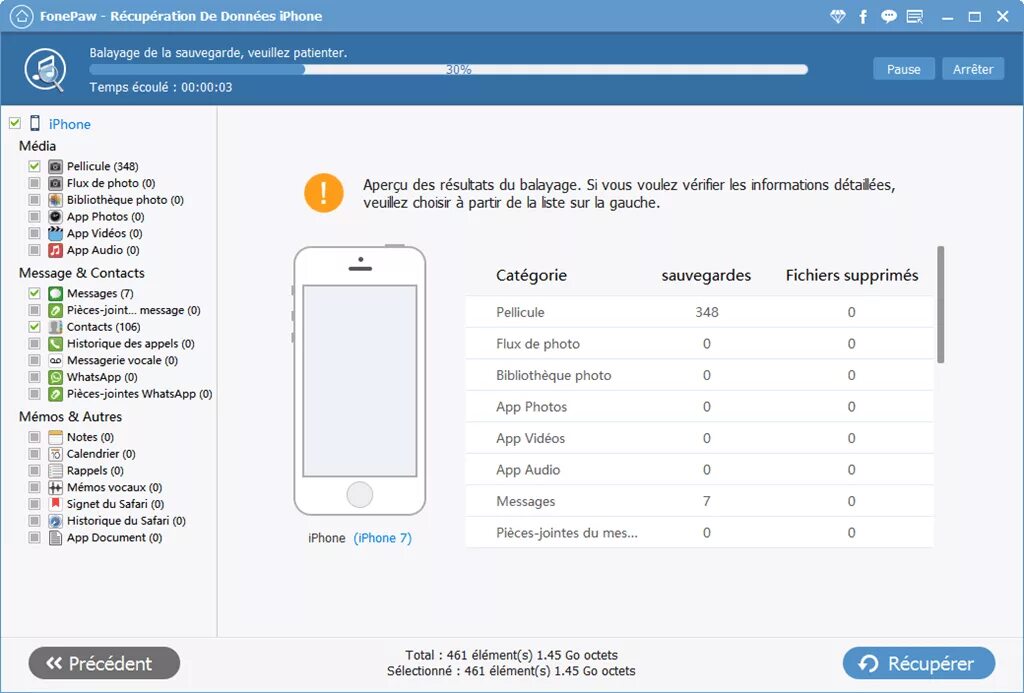
Task: Click the Rappels icon
Action: (x=56, y=470)
